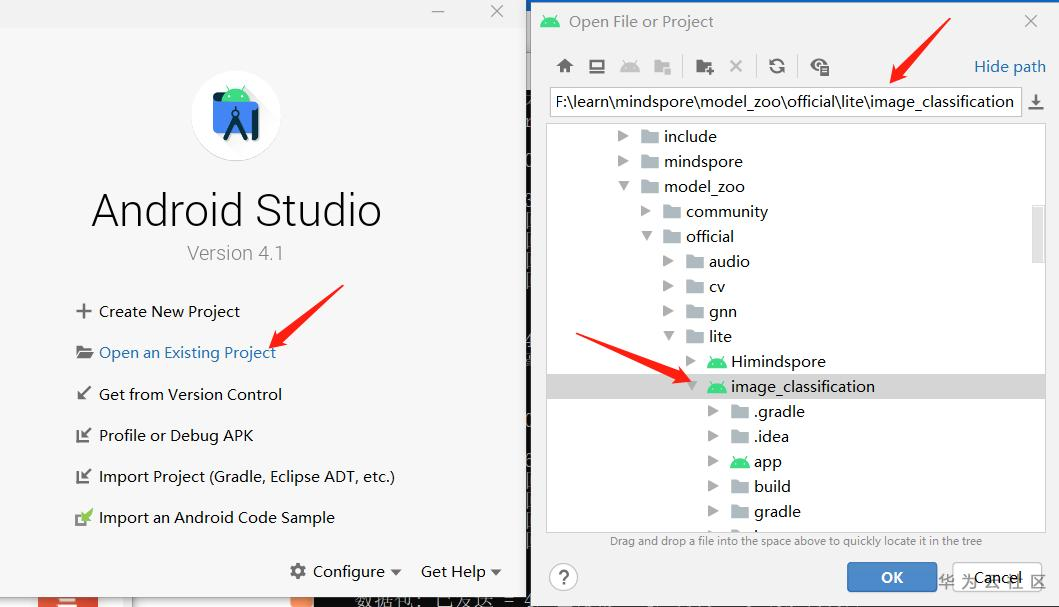
Task: Expand the mindspore folder
Action: (623, 161)
